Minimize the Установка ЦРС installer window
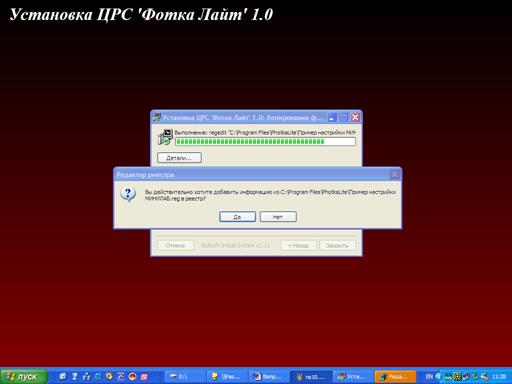The image size is (512, 384). [332, 117]
